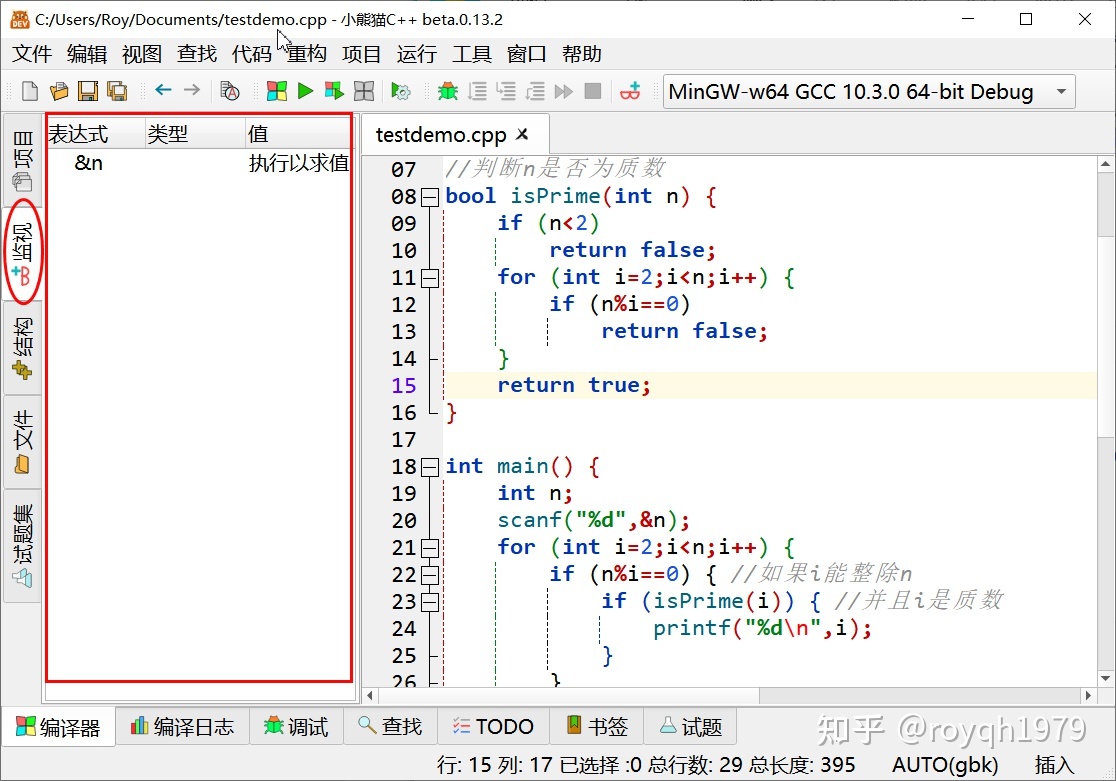Viewport: 1116px width, 781px height.
Task: Open the 调试 bottom panel tab
Action: point(296,727)
